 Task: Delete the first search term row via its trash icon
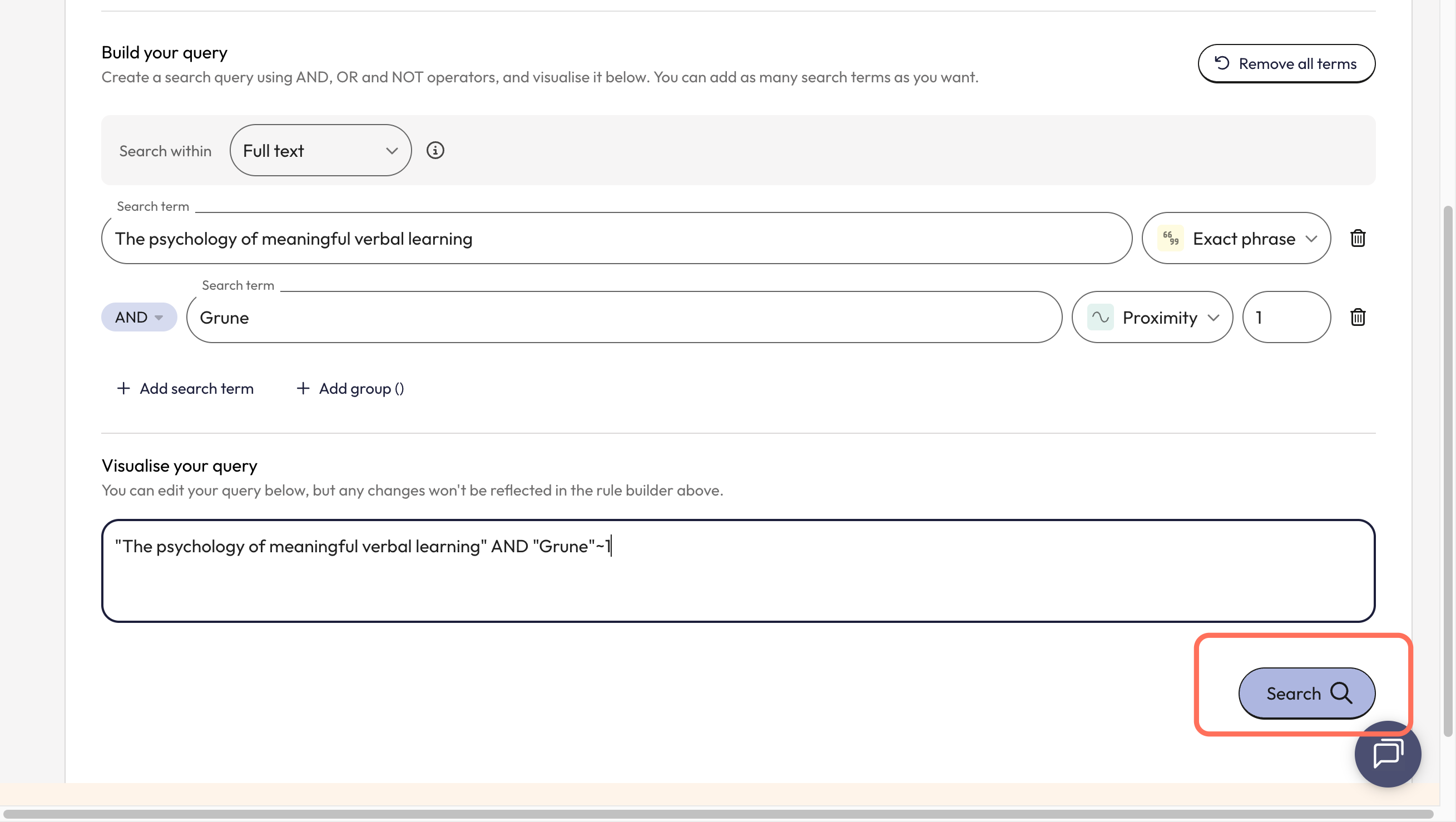pos(1358,238)
